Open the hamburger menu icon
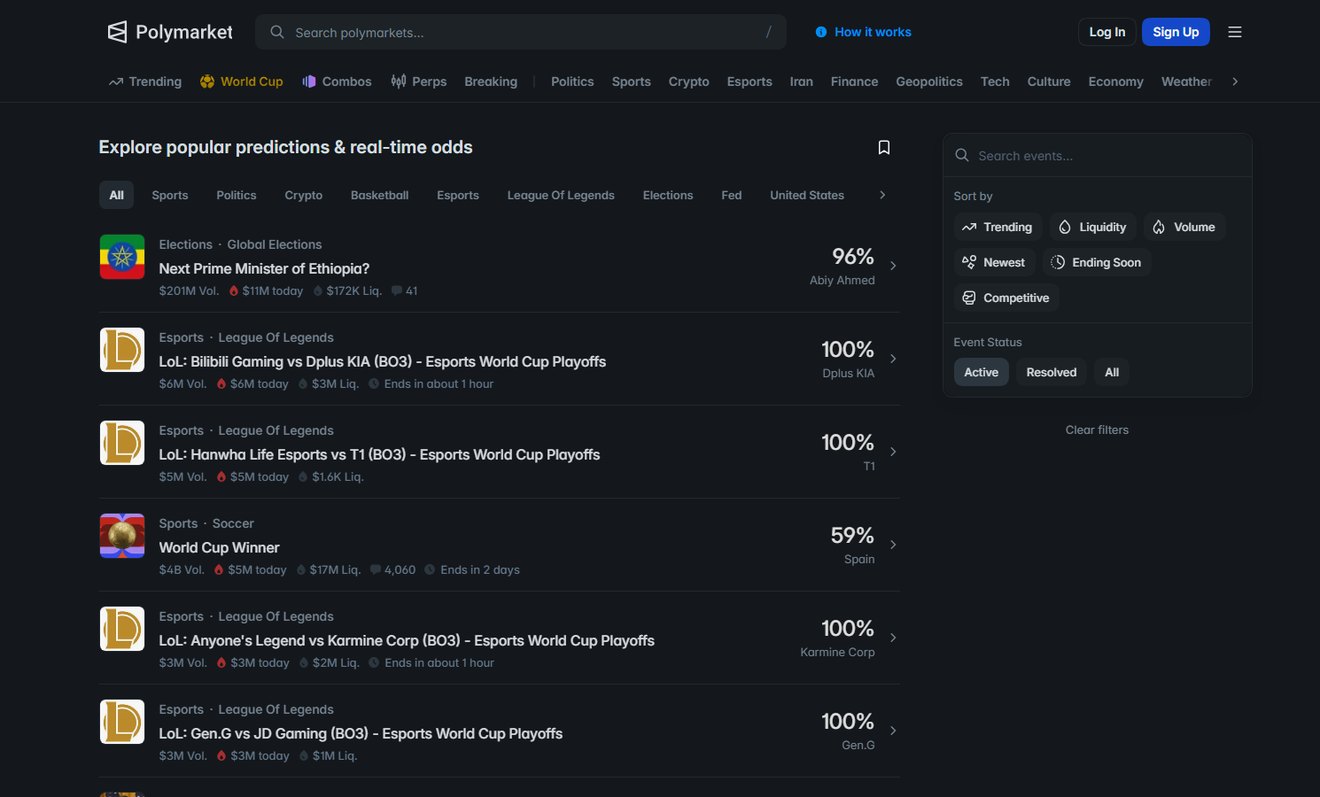The width and height of the screenshot is (1320, 797). point(1235,32)
